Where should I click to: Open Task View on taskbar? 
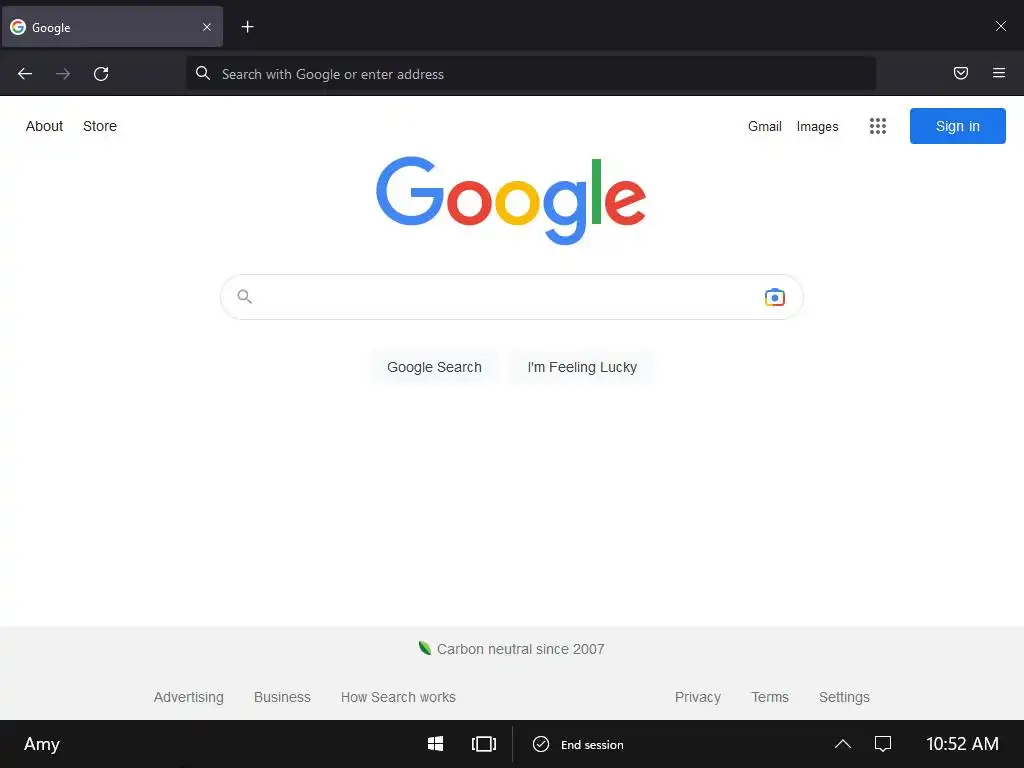(484, 744)
